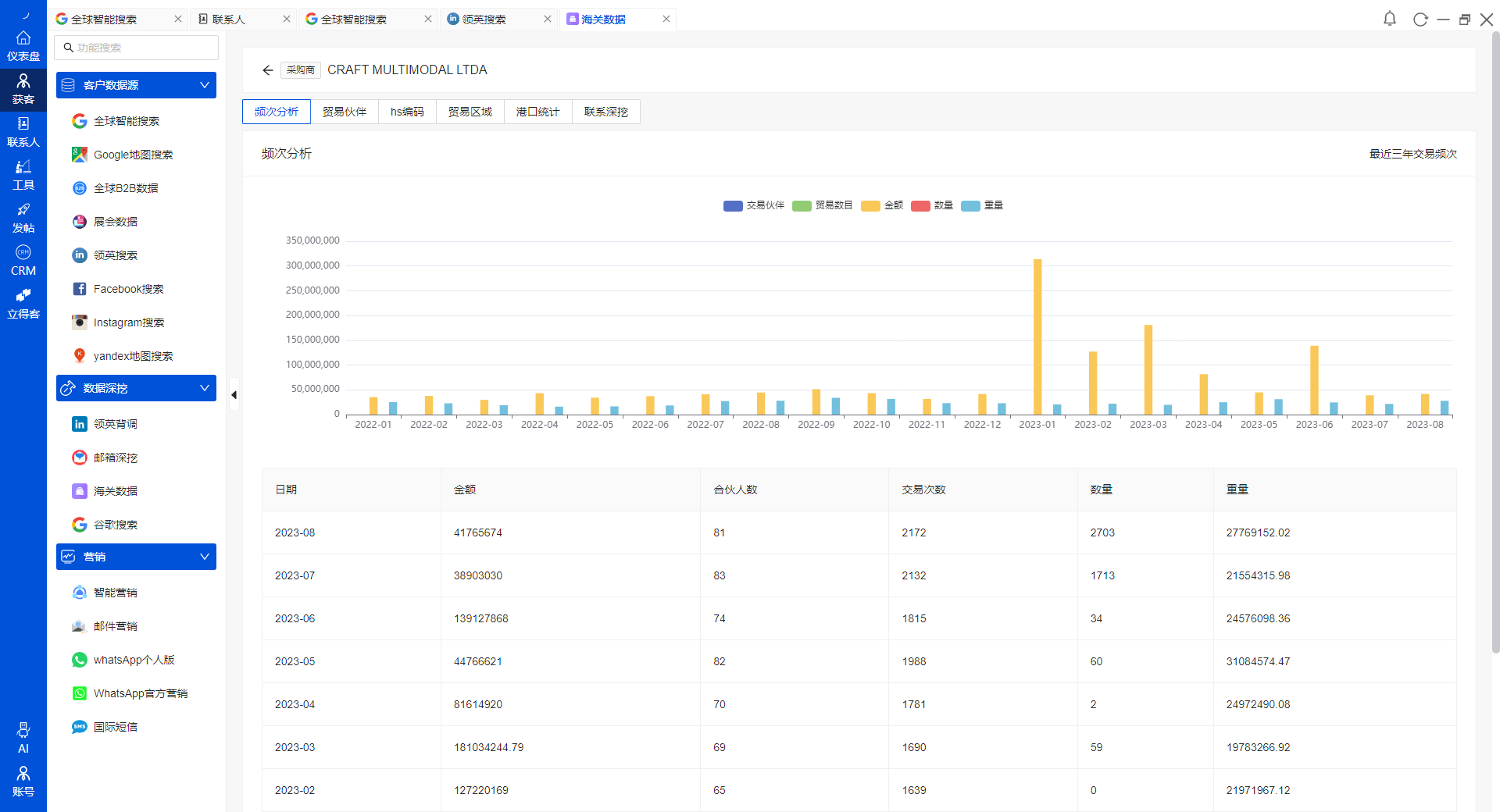Image resolution: width=1500 pixels, height=812 pixels.
Task: Open whatsApp个人版 marketing item
Action: [x=134, y=660]
